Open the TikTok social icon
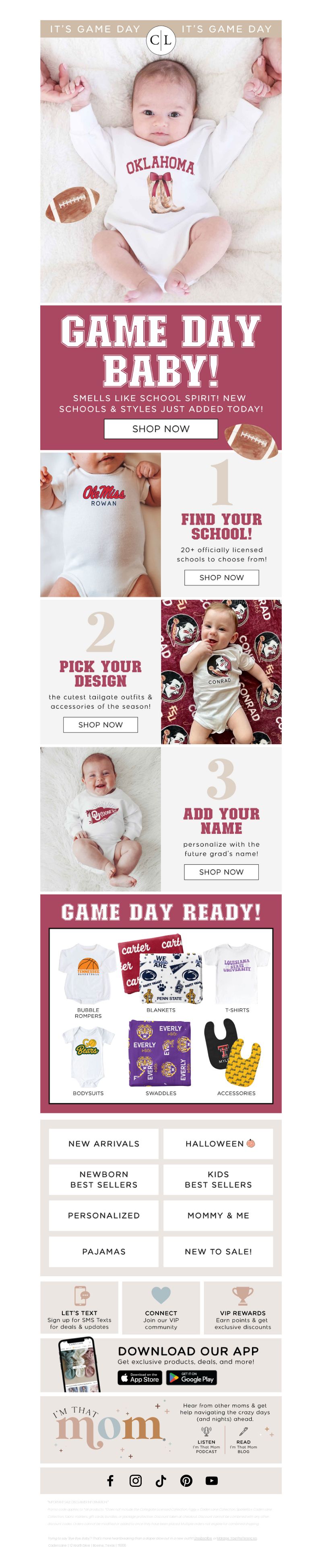Screen dimensions: 322x1568 click(x=161, y=1480)
